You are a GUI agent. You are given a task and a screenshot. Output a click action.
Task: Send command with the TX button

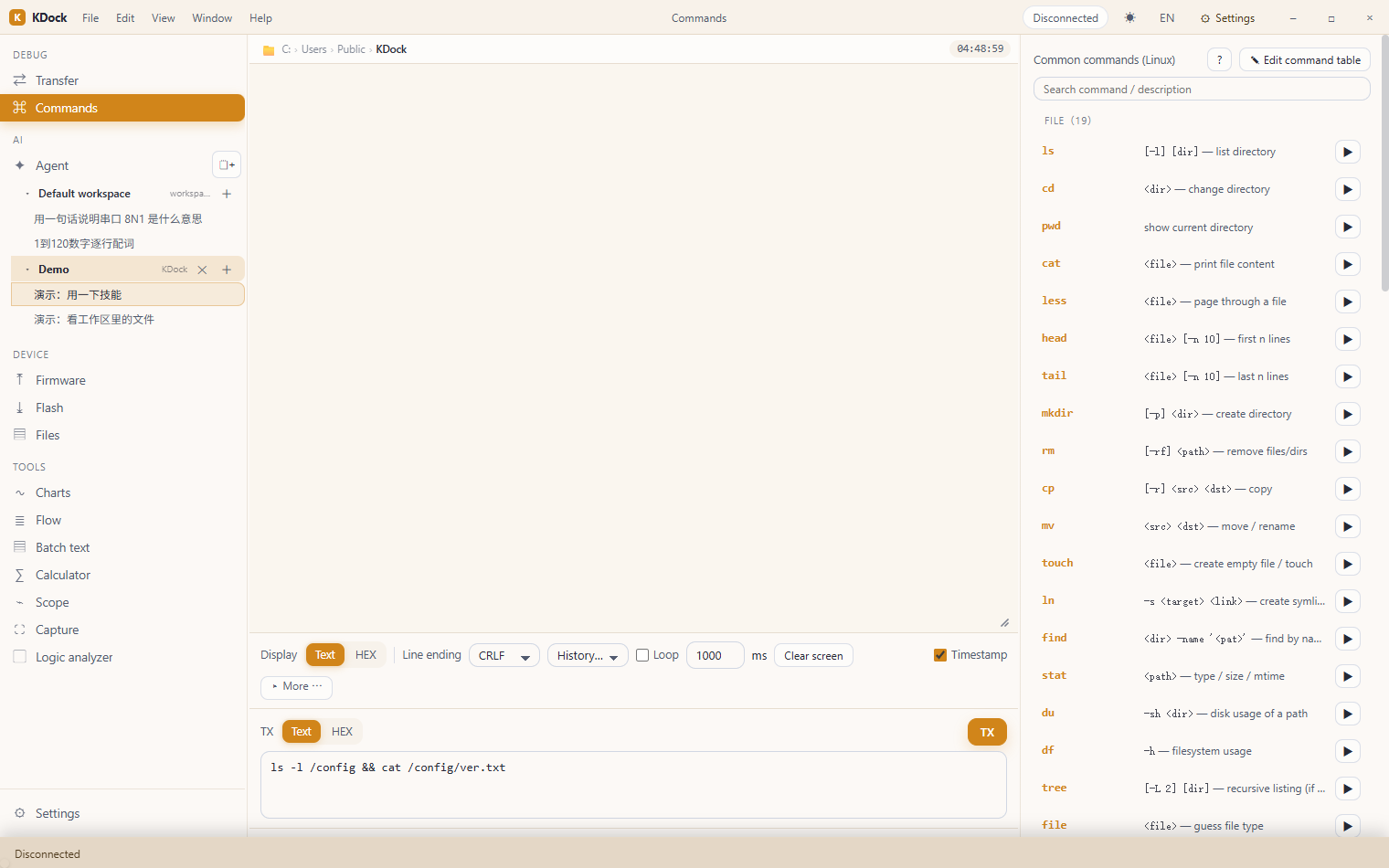coord(987,732)
